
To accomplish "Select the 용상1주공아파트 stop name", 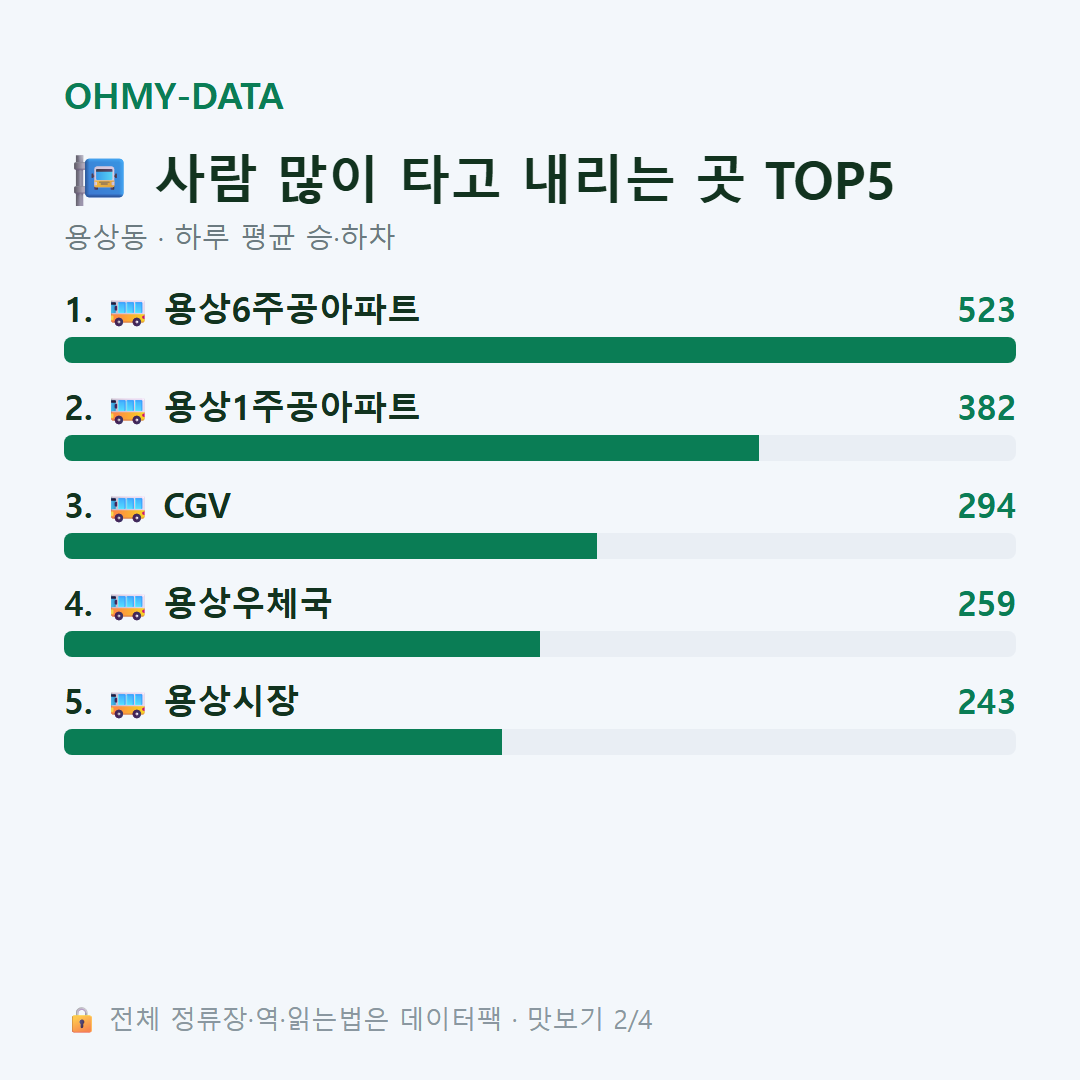I will click(291, 407).
